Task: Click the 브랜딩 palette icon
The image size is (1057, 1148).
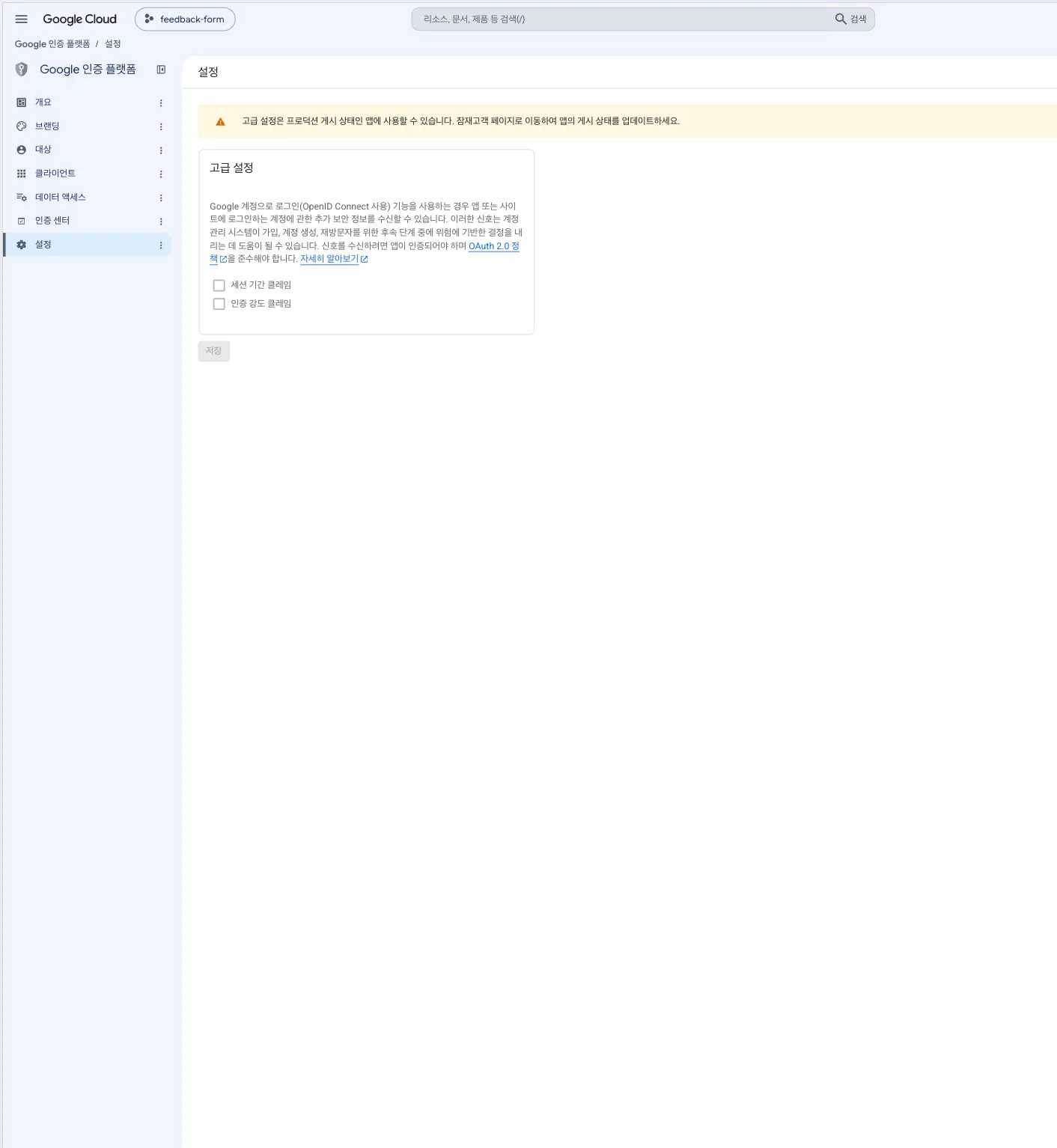Action: (x=22, y=126)
